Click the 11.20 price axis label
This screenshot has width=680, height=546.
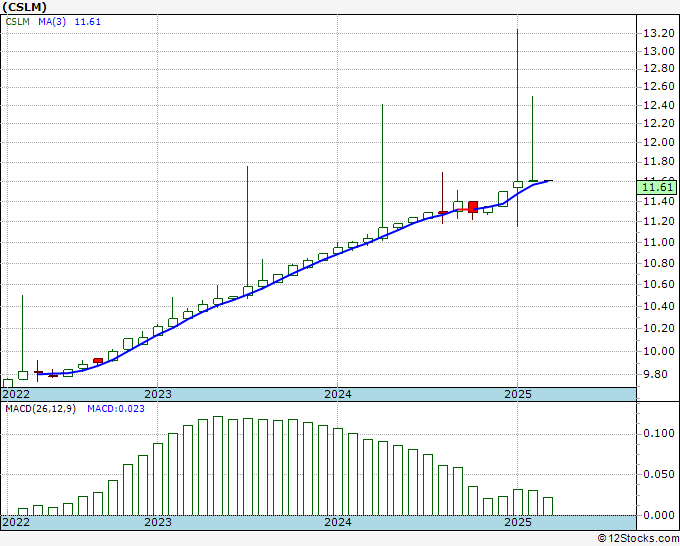(658, 222)
